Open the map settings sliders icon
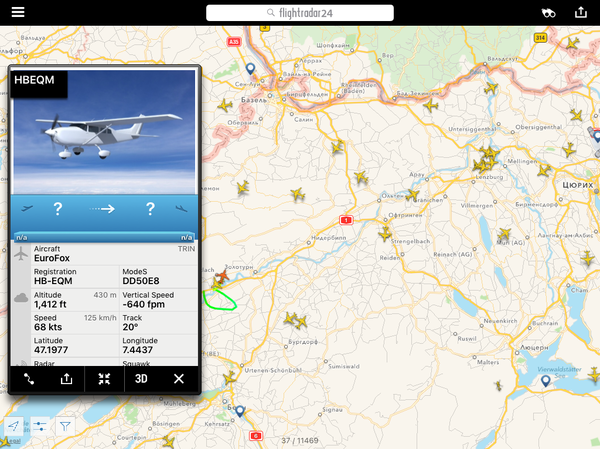The width and height of the screenshot is (600, 449). click(x=40, y=426)
